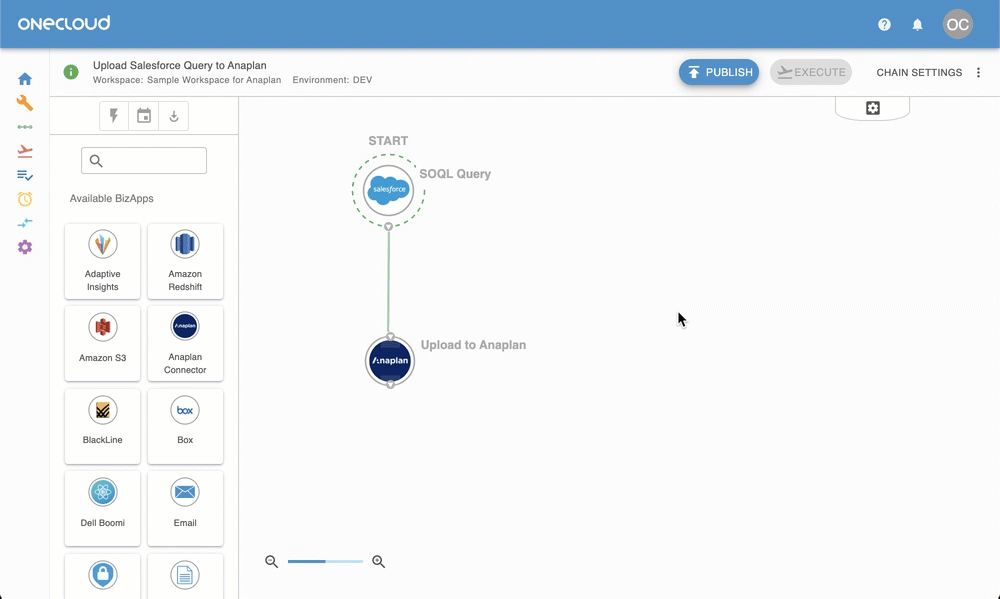Open CHAIN SETTINGS
The width and height of the screenshot is (1000, 599).
tap(919, 73)
